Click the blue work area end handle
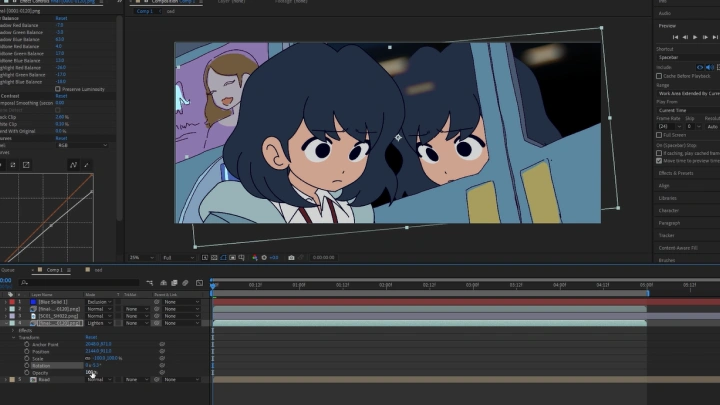Viewport: 720px width, 405px height. point(648,293)
